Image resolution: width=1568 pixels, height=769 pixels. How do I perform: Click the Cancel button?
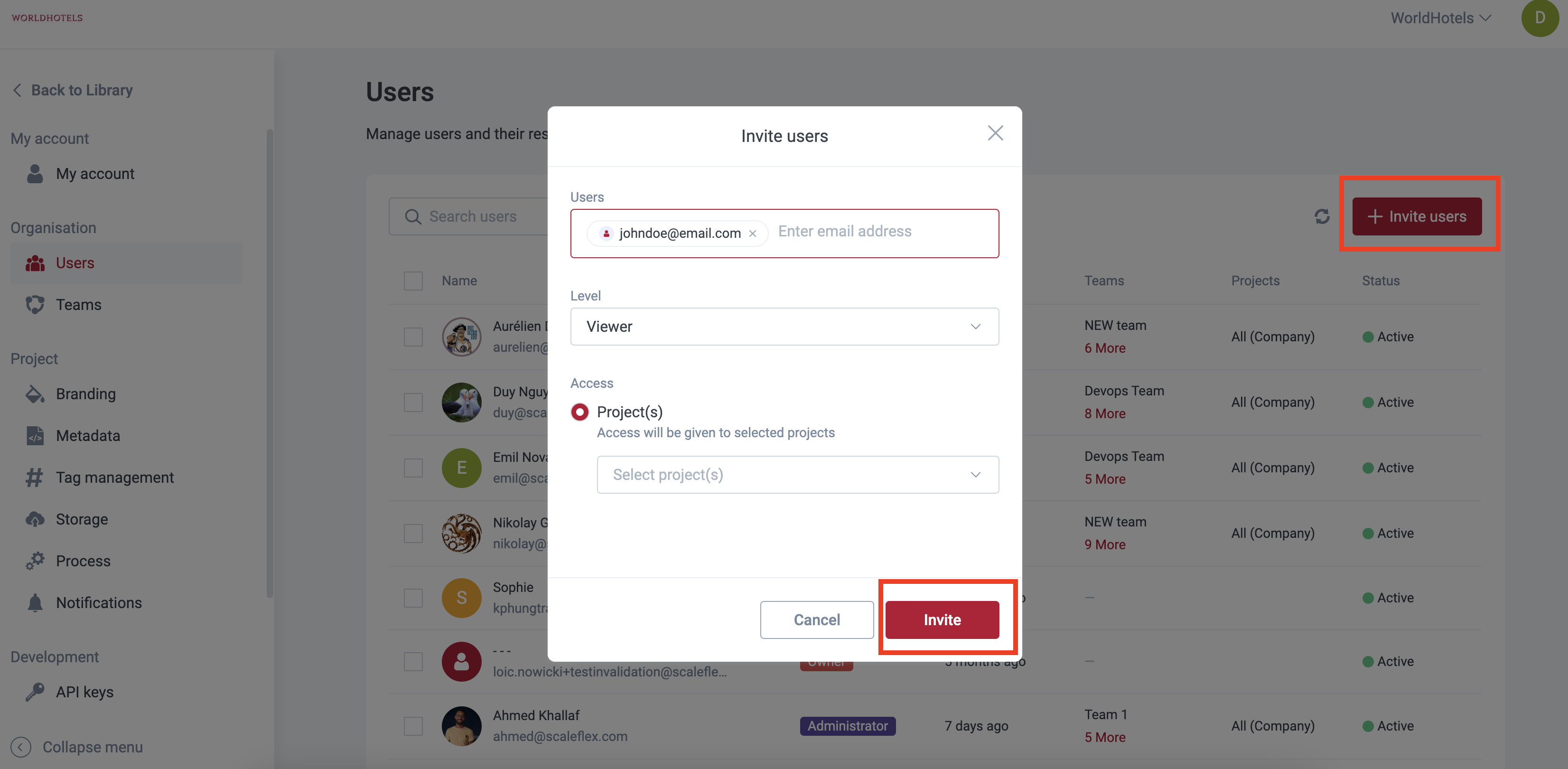pos(816,619)
